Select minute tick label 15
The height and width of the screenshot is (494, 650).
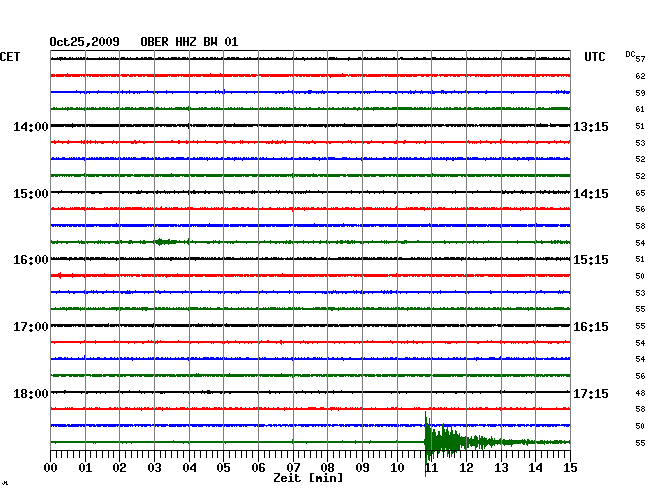[570, 468]
